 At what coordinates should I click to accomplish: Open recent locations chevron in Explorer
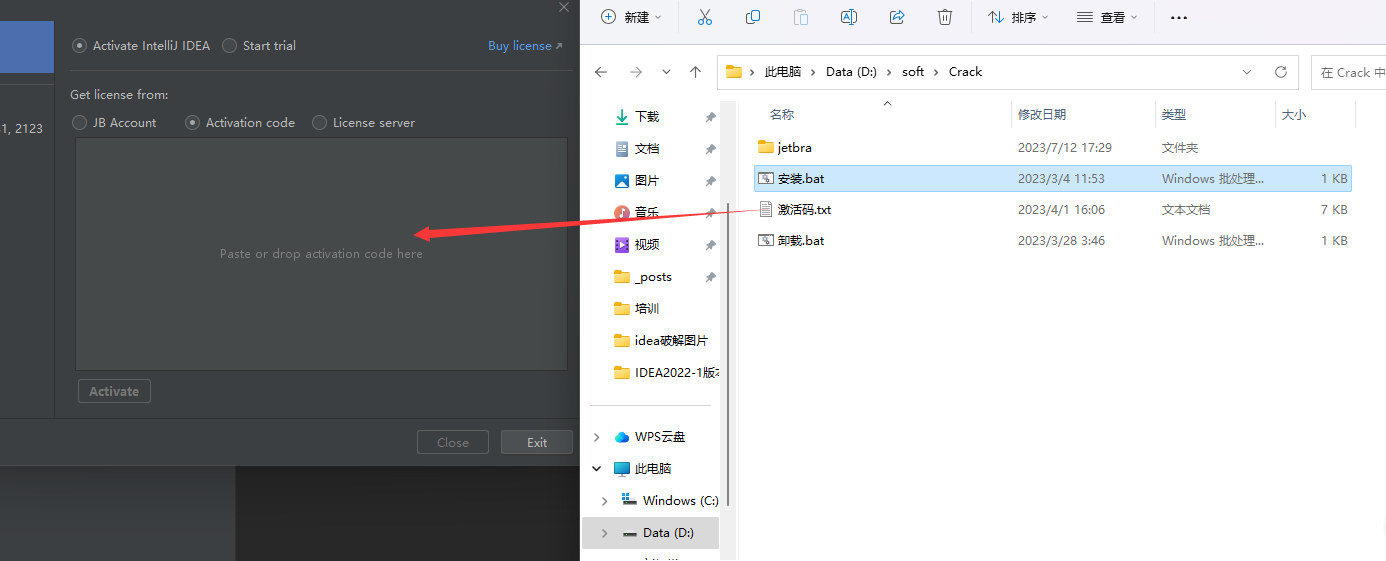tap(666, 72)
